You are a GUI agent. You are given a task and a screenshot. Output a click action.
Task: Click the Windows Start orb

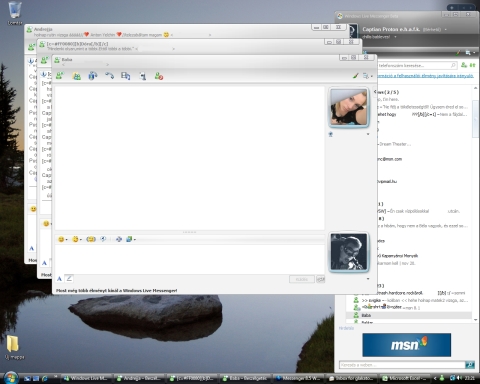(x=11, y=378)
